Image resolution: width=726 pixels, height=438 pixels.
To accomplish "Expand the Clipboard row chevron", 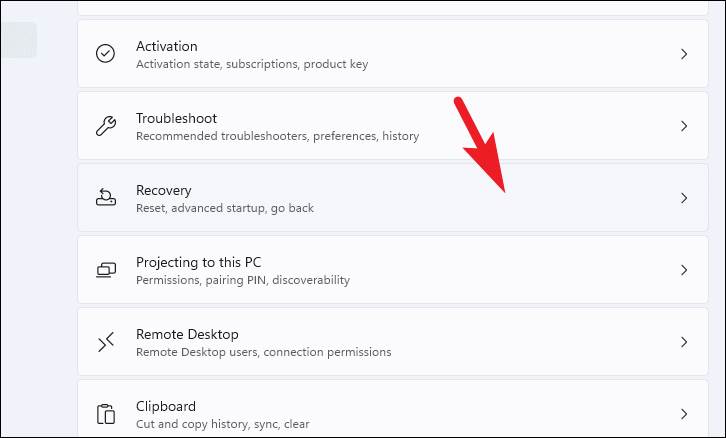I will pyautogui.click(x=684, y=414).
